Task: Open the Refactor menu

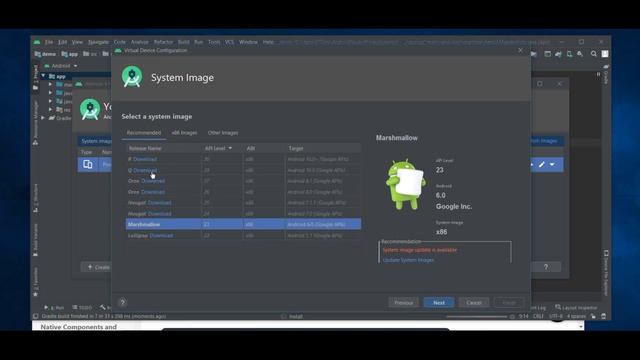Action: (x=163, y=42)
